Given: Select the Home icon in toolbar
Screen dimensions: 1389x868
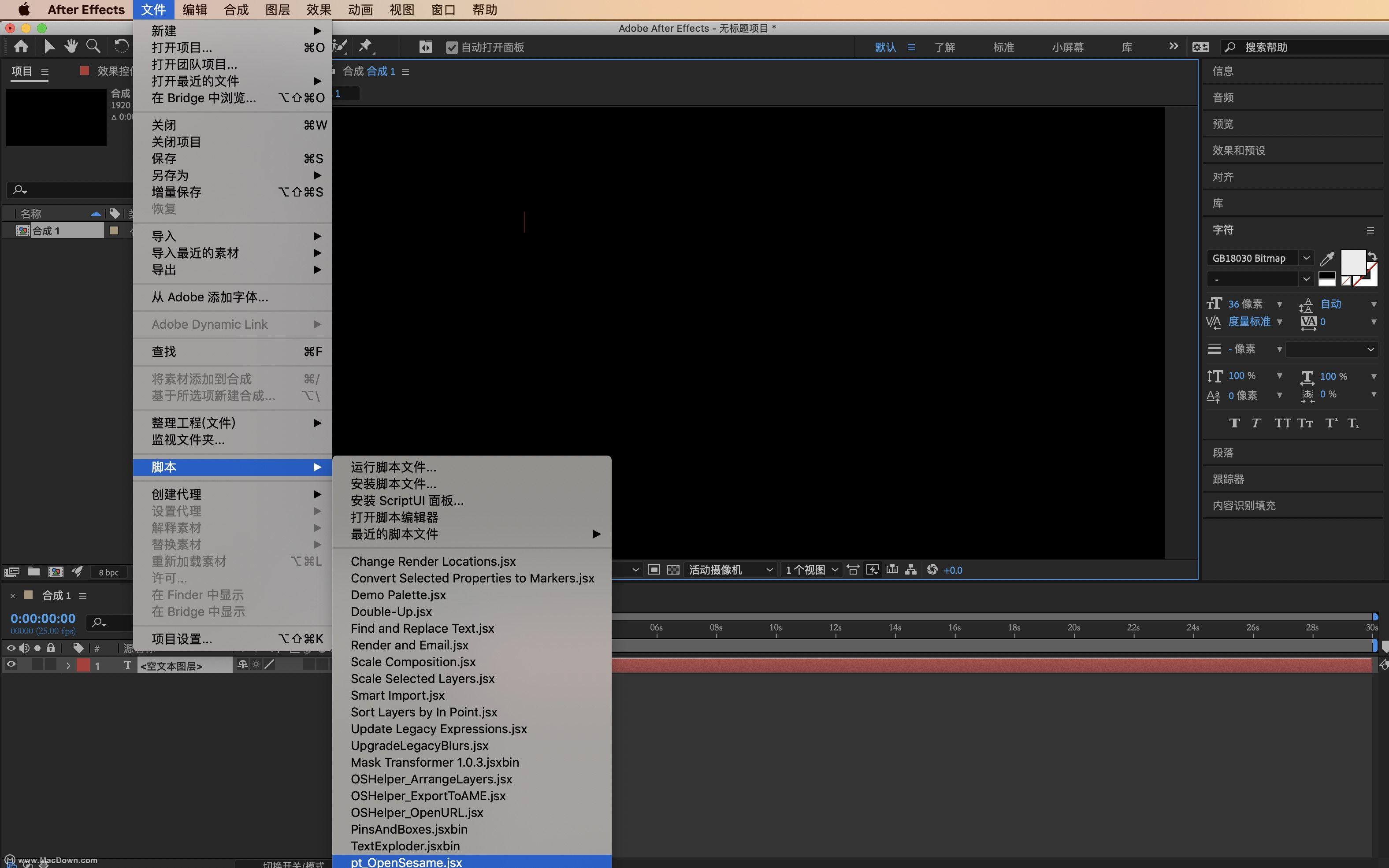Looking at the screenshot, I should click(21, 47).
